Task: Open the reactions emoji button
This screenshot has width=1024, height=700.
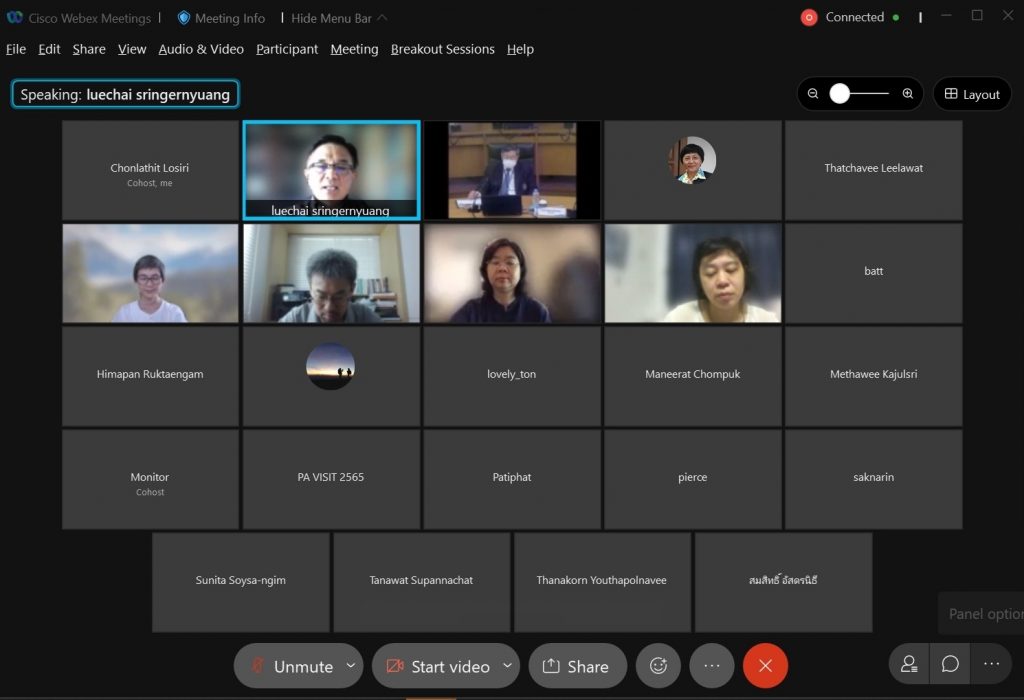Action: (658, 666)
